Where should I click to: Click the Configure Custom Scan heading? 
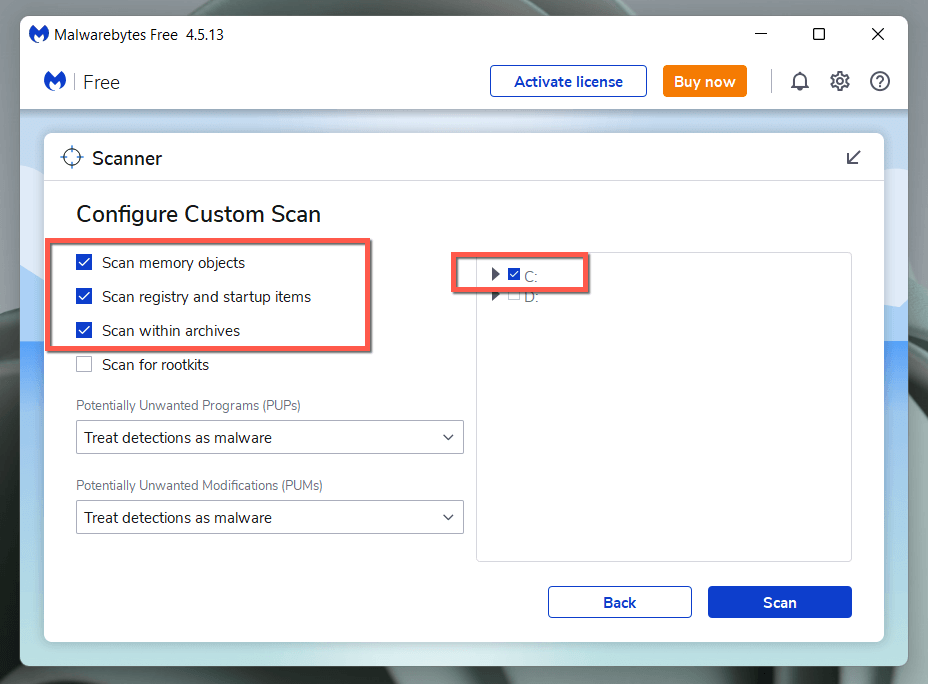pos(198,214)
